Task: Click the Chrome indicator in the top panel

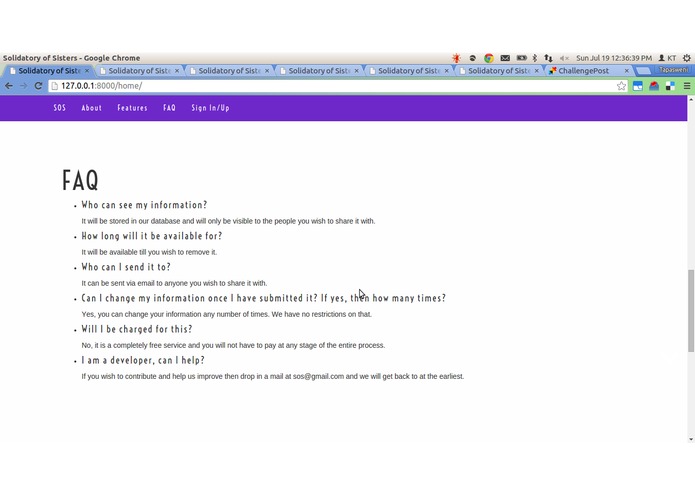Action: (x=489, y=58)
